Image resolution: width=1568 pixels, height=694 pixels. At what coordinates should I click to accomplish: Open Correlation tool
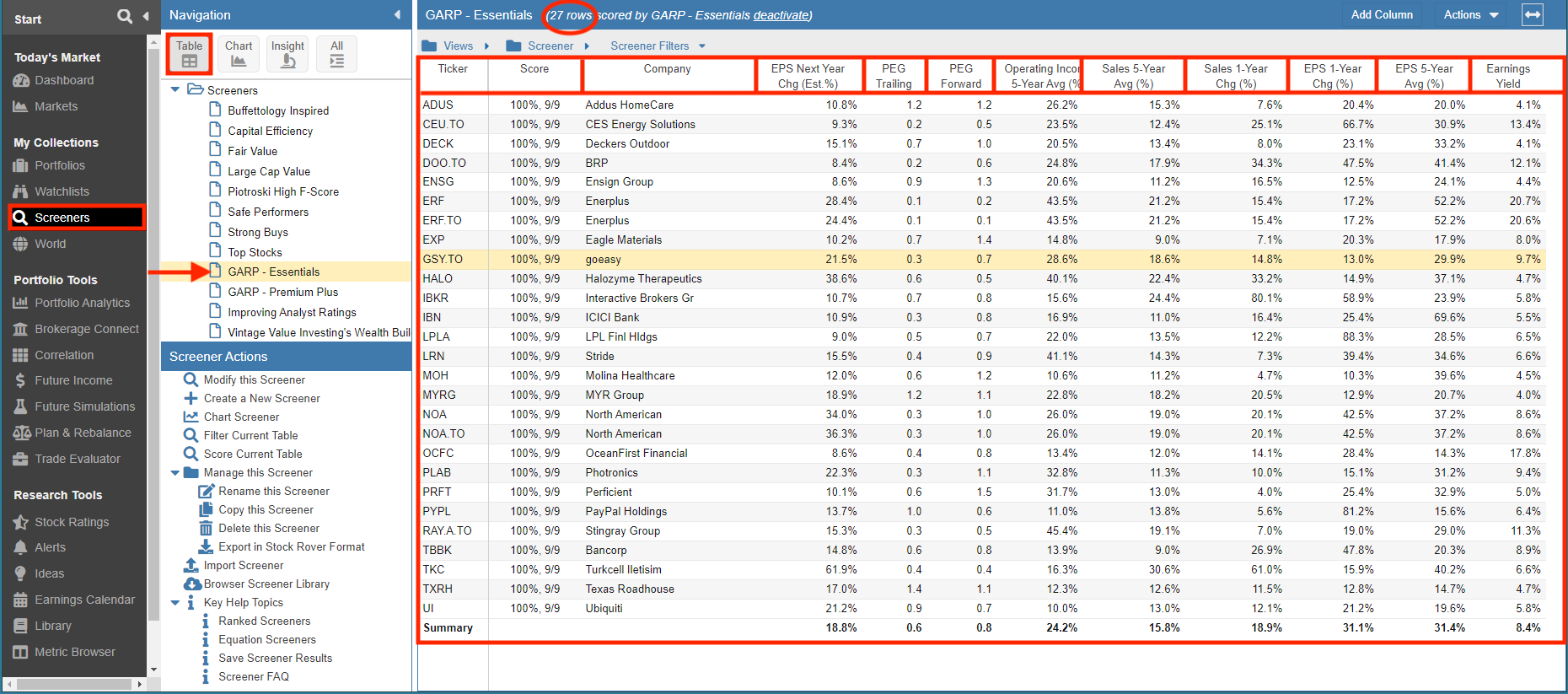coord(53,355)
